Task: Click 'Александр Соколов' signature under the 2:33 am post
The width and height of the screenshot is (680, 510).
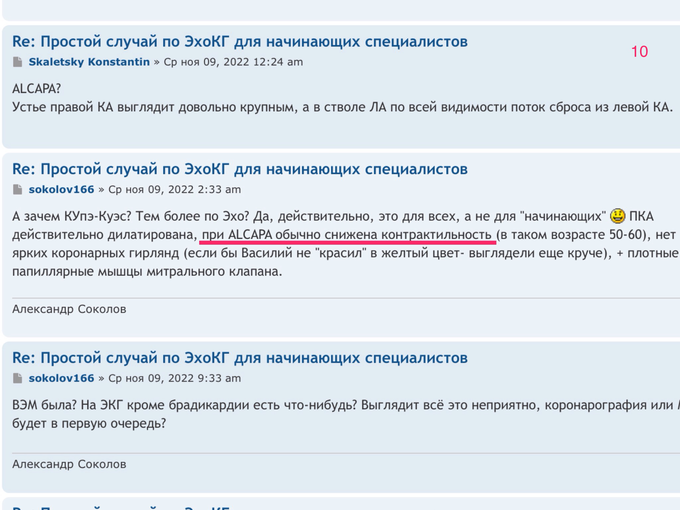Action: click(69, 309)
